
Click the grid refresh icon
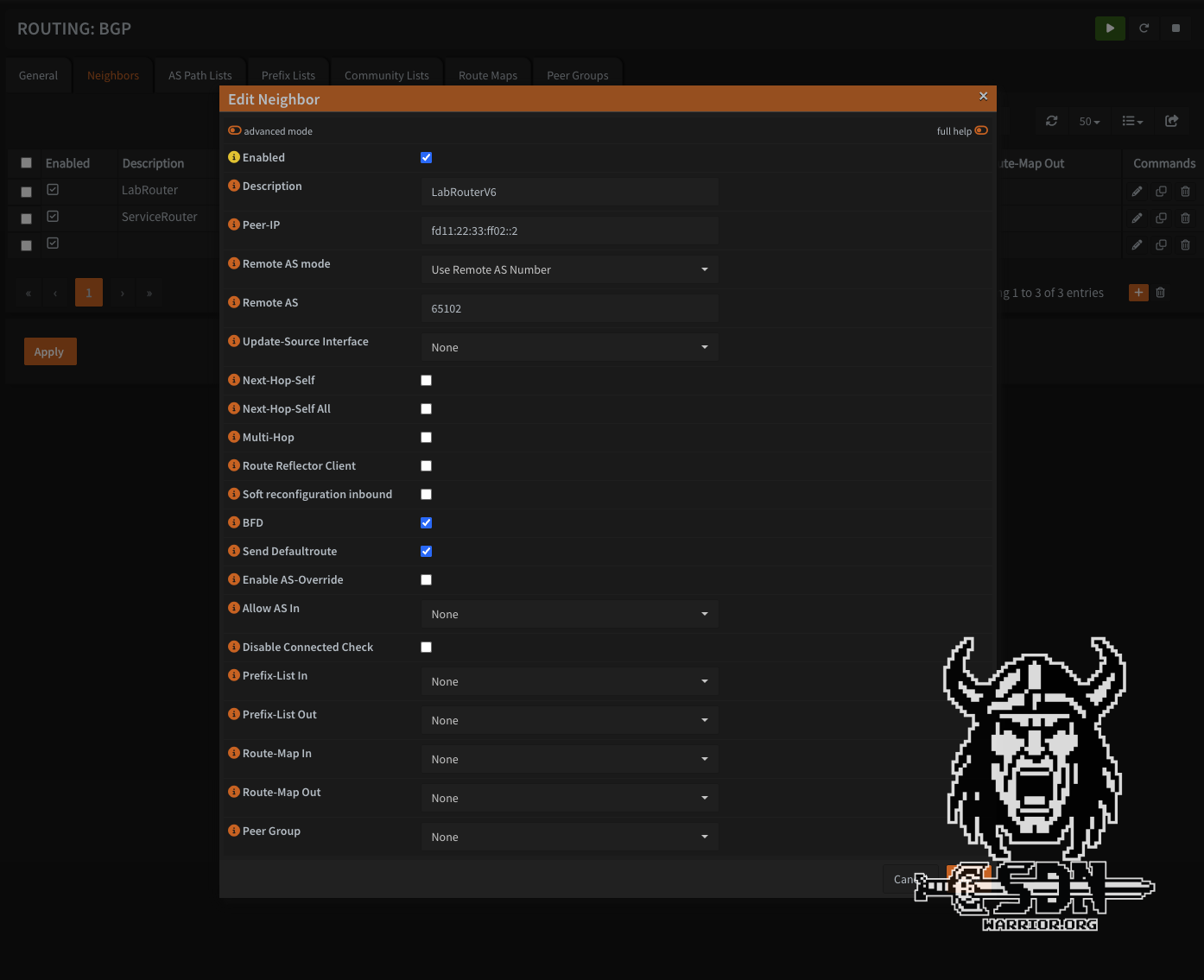point(1051,121)
